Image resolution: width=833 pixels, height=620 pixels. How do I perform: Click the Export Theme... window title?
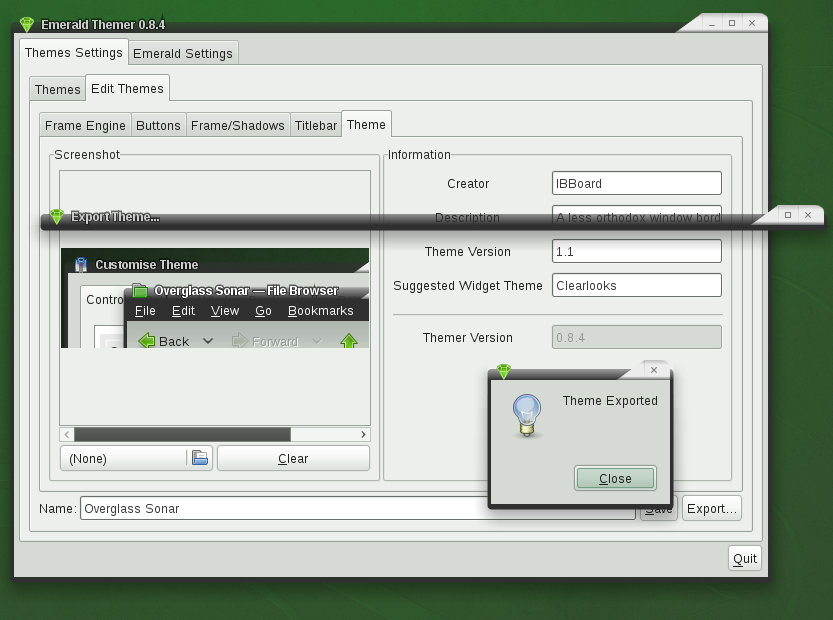click(115, 217)
